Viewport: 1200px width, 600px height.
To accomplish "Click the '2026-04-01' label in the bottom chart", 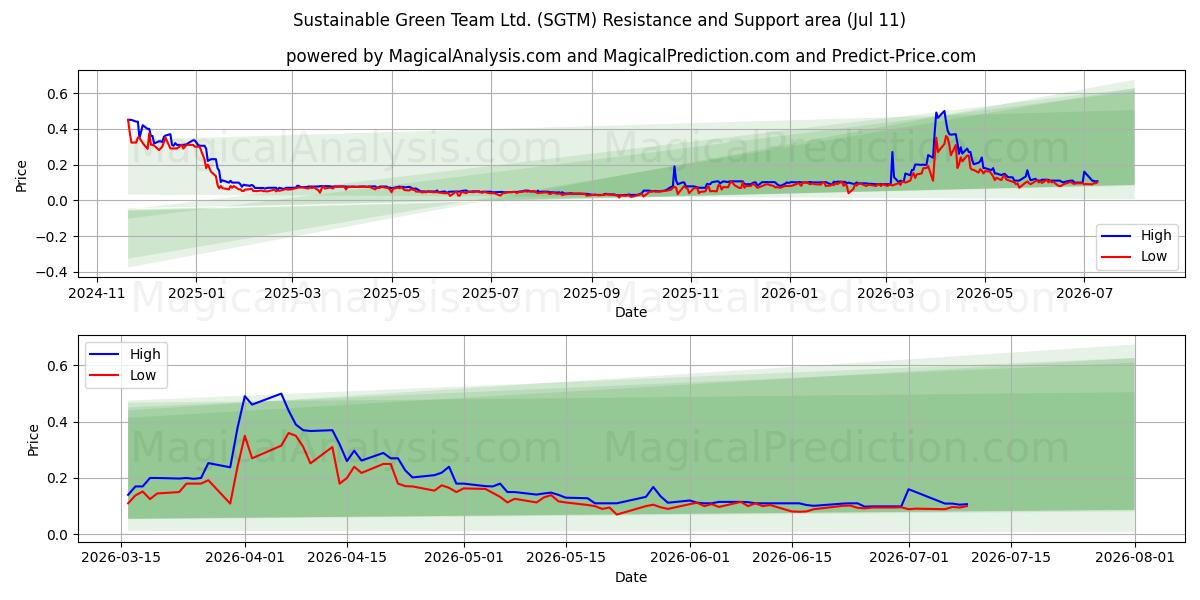I will tap(245, 558).
